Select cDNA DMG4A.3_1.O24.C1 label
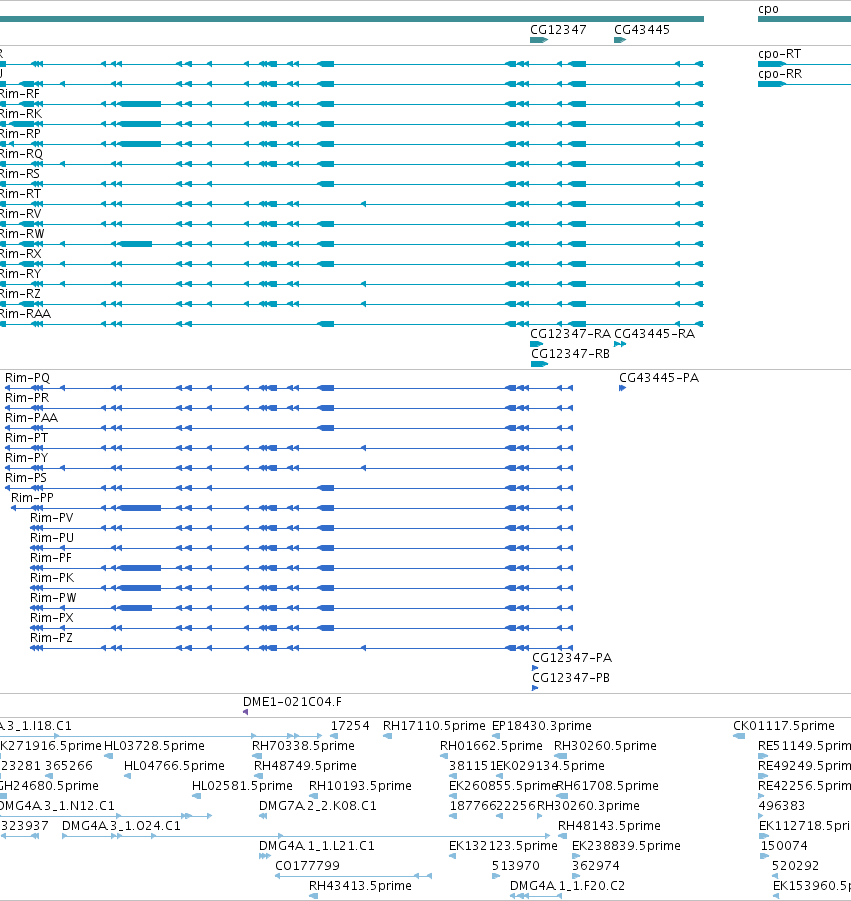851x901 pixels. pyautogui.click(x=121, y=826)
